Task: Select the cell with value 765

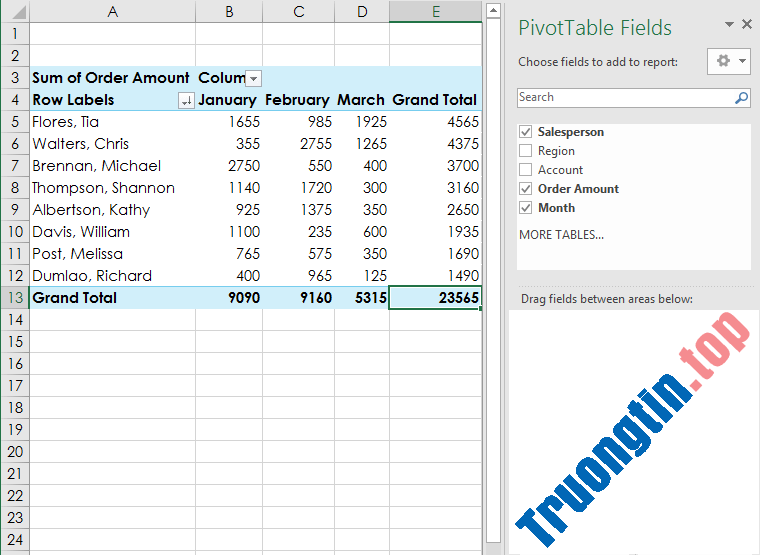Action: pos(229,254)
